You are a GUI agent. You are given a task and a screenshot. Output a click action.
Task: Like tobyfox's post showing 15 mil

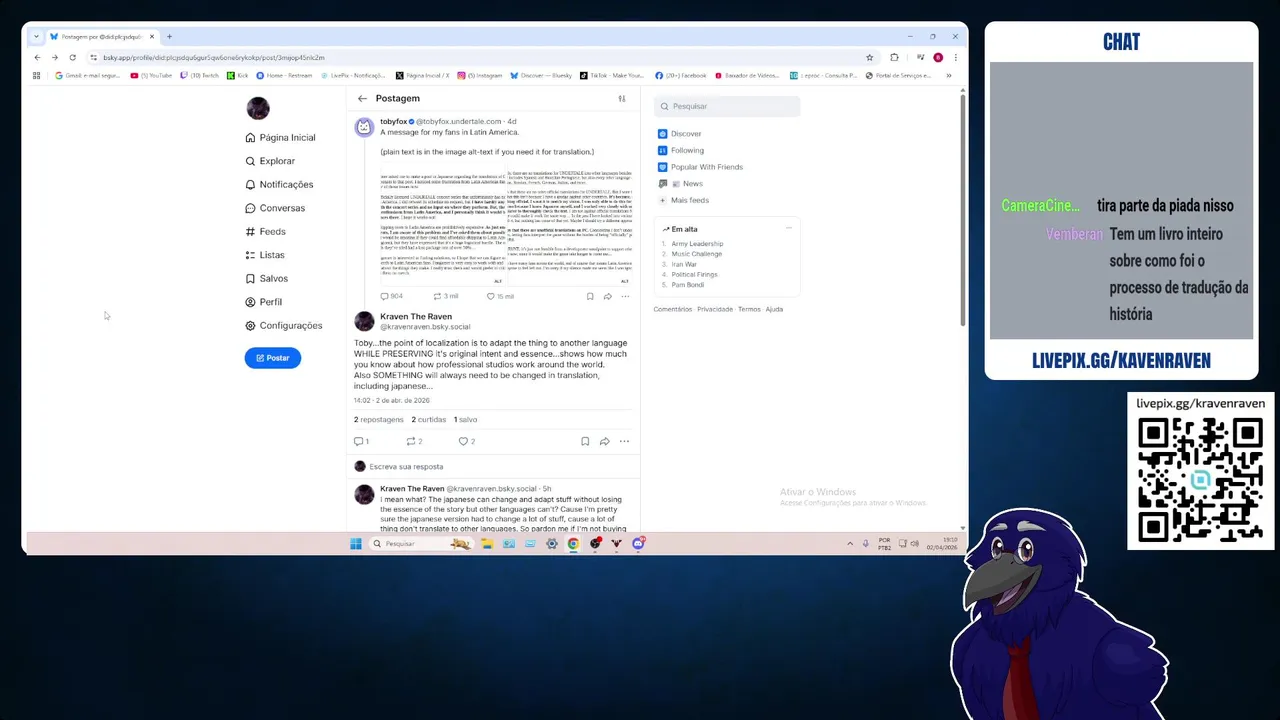[x=500, y=296]
